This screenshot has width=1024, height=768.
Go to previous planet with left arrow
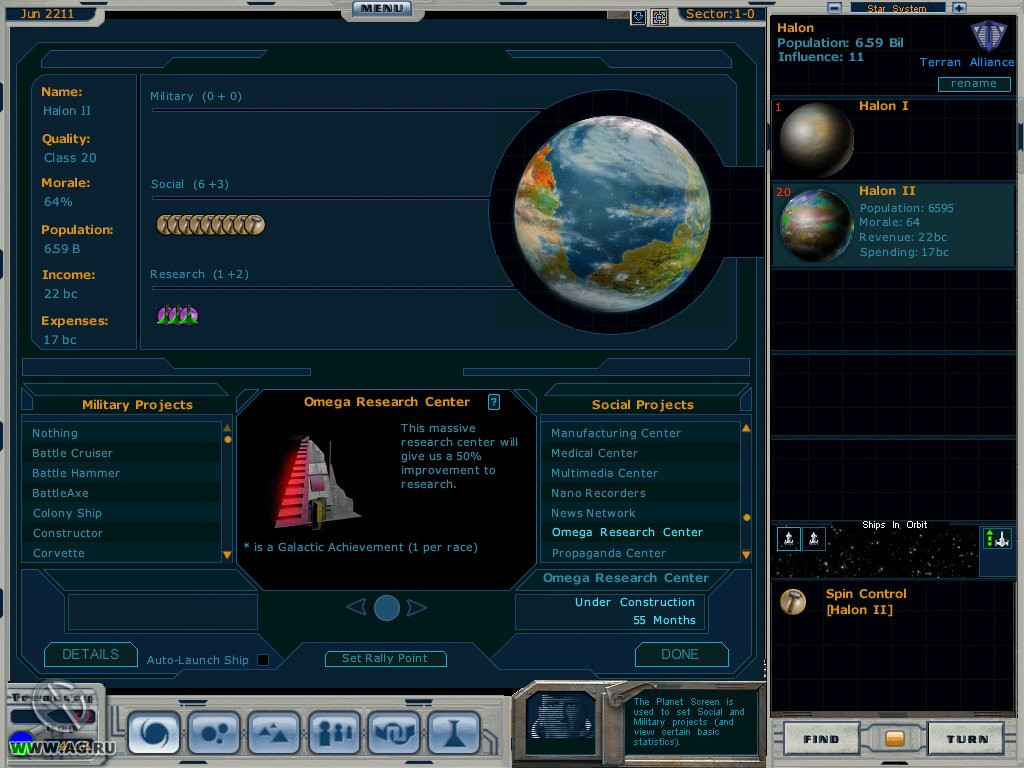click(356, 607)
